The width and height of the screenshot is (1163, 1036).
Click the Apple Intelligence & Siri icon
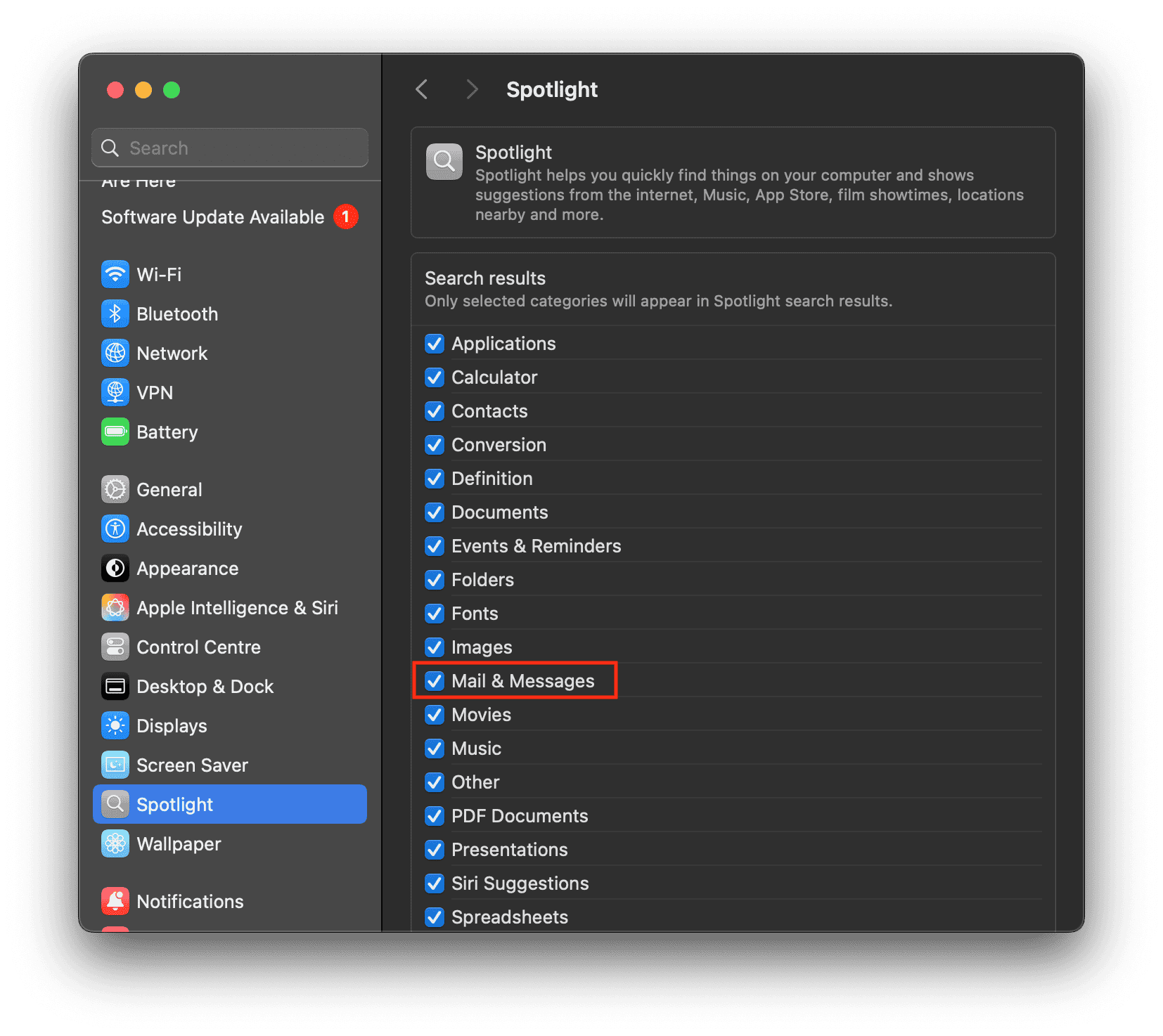(x=115, y=607)
